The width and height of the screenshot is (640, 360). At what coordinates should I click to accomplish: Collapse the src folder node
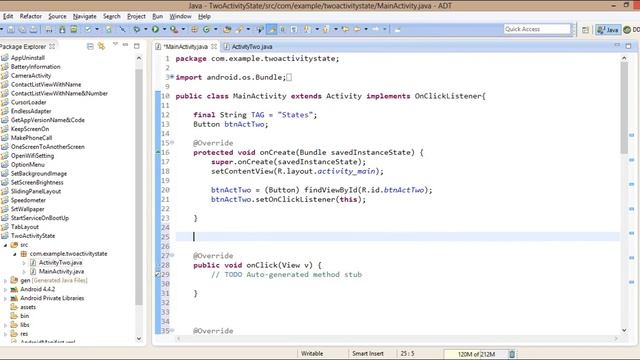(5, 245)
